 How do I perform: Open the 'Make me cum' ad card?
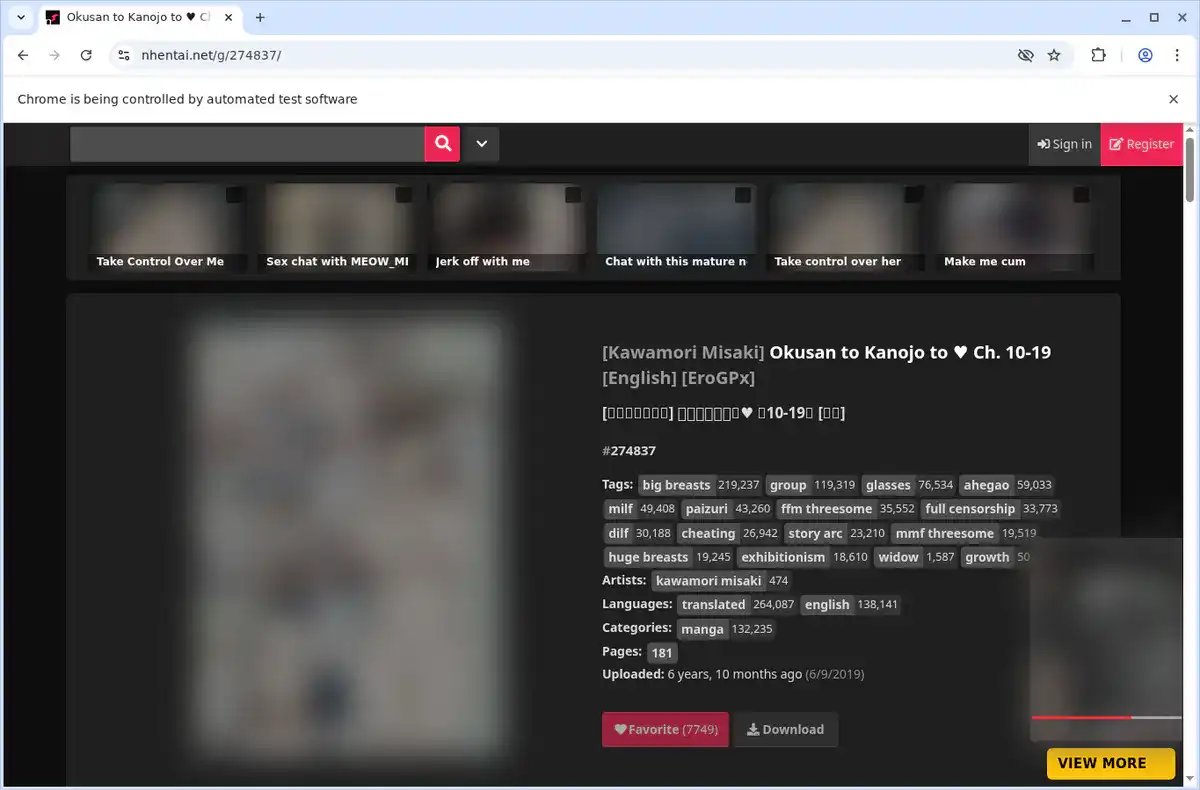click(x=1015, y=228)
